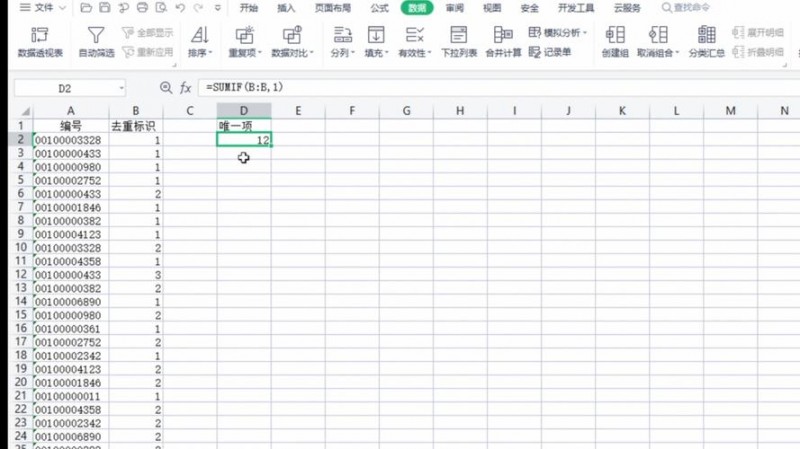Image resolution: width=800 pixels, height=449 pixels.
Task: Open the 排序 sort dropdown
Action: pyautogui.click(x=199, y=42)
